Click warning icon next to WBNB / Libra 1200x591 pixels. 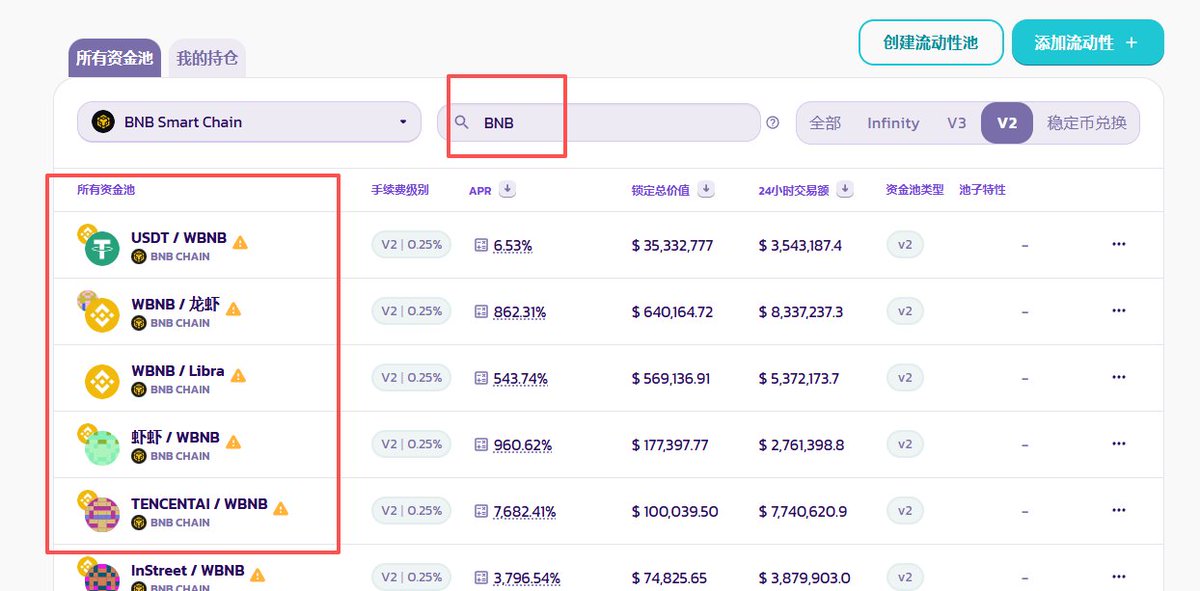click(238, 375)
